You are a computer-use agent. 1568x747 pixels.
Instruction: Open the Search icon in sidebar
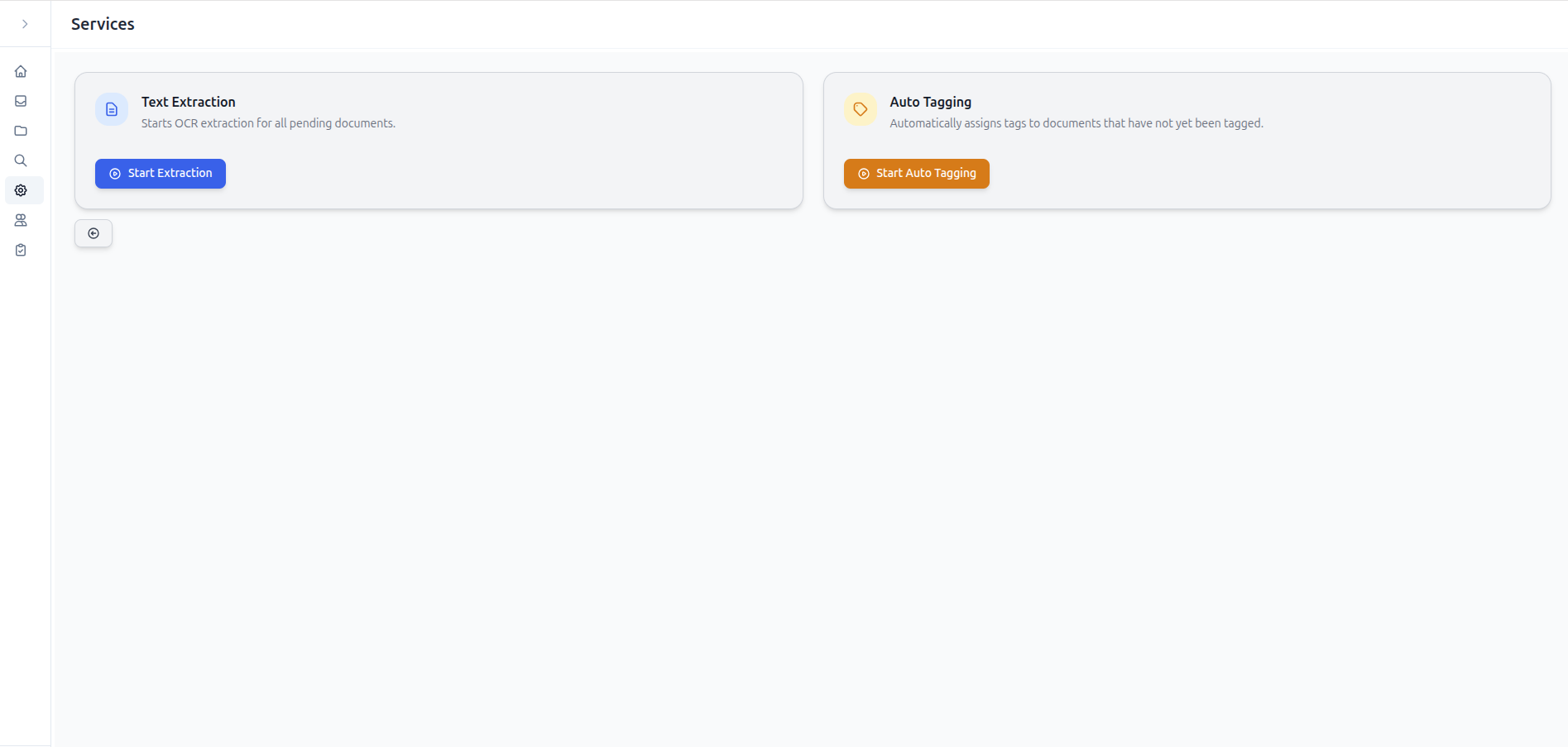[x=21, y=160]
